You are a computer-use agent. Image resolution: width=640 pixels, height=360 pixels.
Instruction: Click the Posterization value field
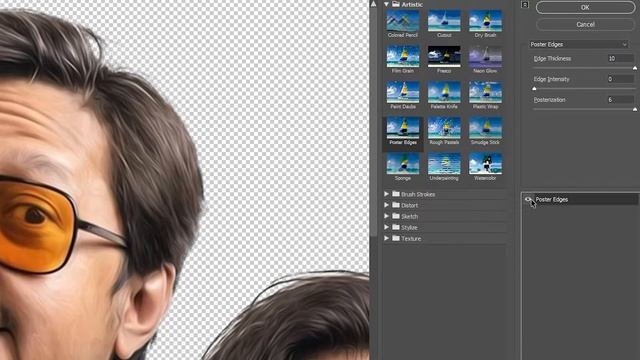[x=620, y=100]
